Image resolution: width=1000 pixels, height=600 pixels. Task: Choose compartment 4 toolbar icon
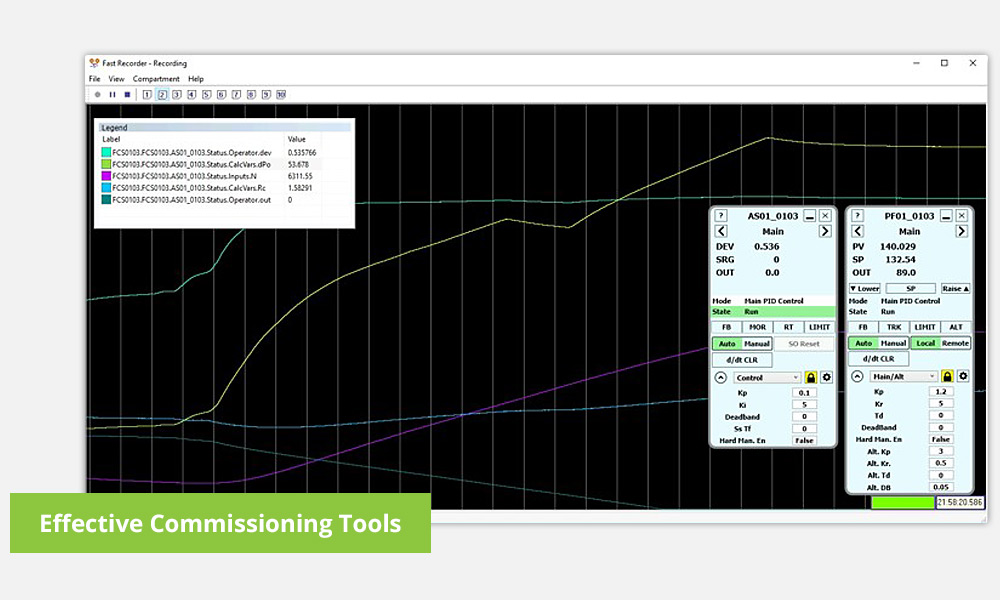[191, 94]
